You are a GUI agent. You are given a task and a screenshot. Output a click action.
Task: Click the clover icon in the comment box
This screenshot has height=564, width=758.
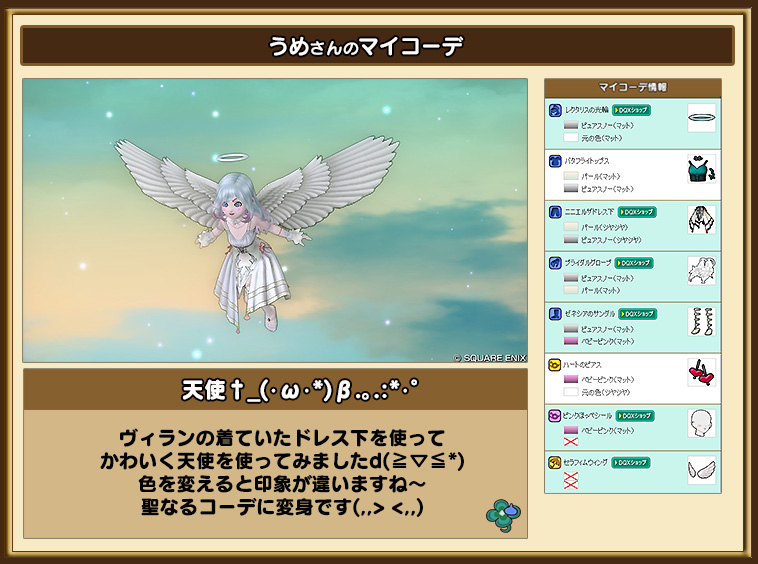pyautogui.click(x=501, y=513)
